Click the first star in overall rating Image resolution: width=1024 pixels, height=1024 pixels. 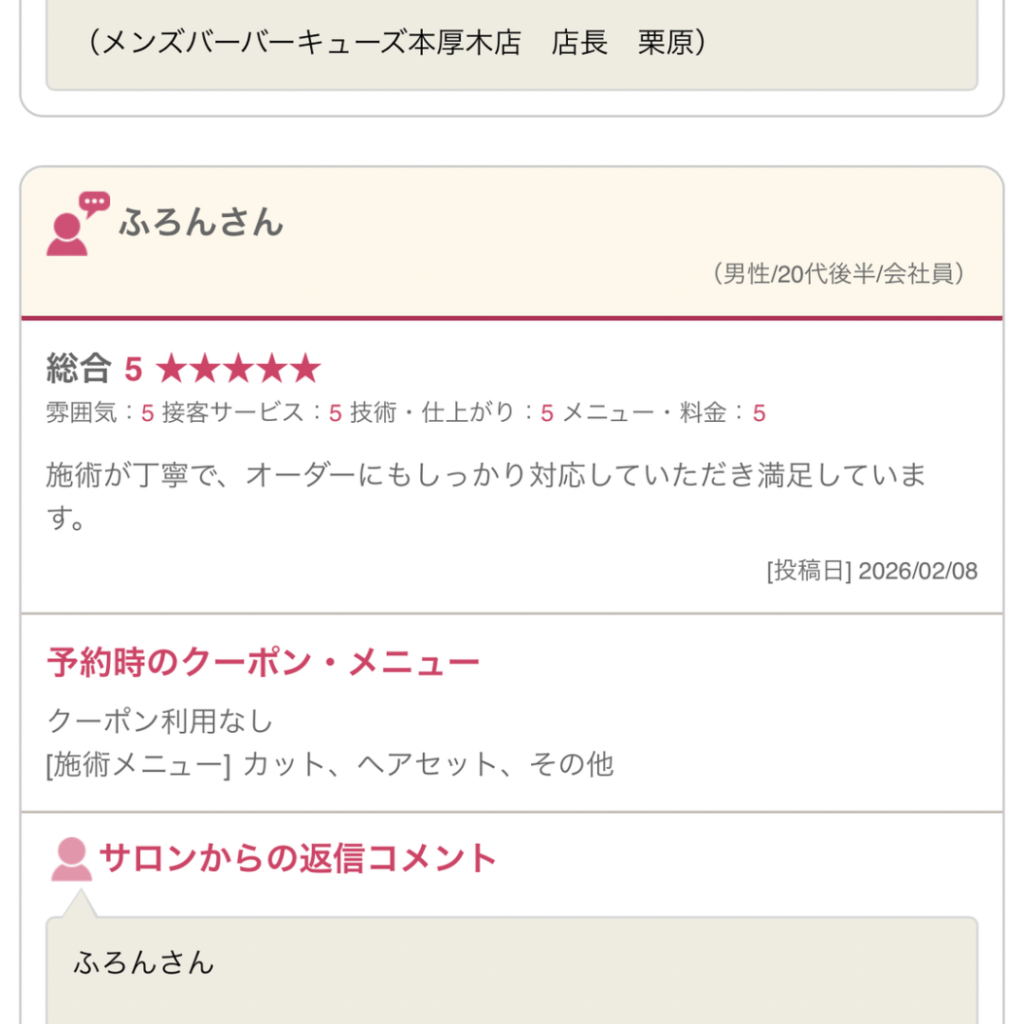(172, 370)
